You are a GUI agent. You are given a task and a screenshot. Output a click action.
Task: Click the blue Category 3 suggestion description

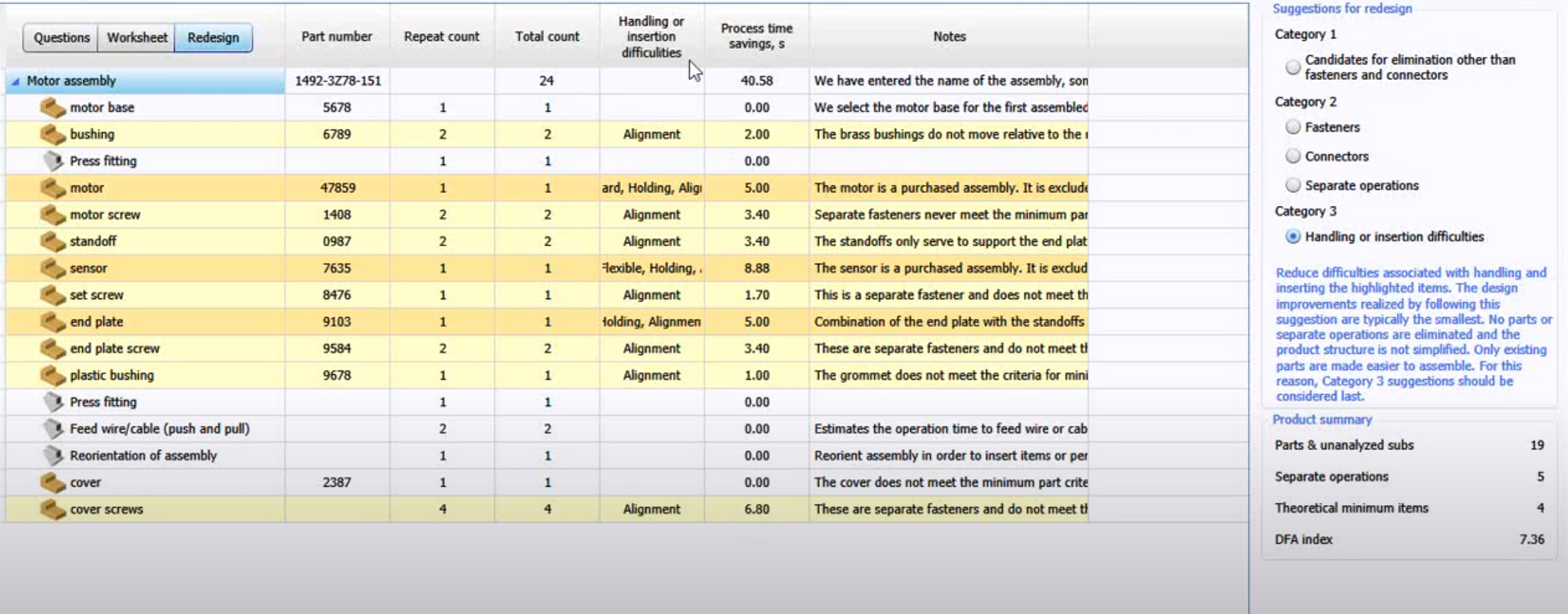(1413, 335)
